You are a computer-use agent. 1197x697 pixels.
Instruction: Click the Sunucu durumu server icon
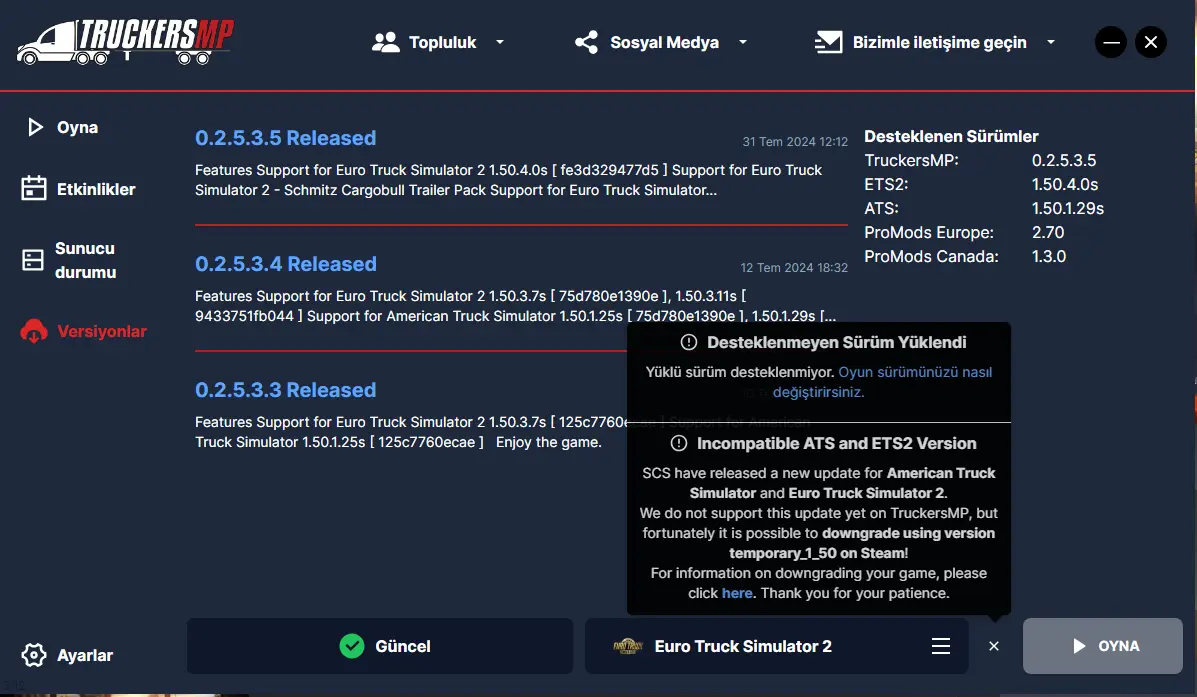tap(33, 260)
